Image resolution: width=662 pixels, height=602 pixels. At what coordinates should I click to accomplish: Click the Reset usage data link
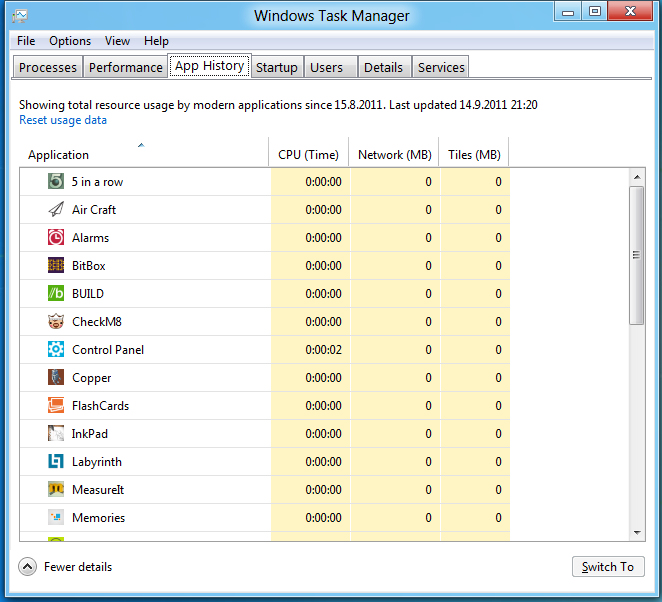click(x=63, y=120)
